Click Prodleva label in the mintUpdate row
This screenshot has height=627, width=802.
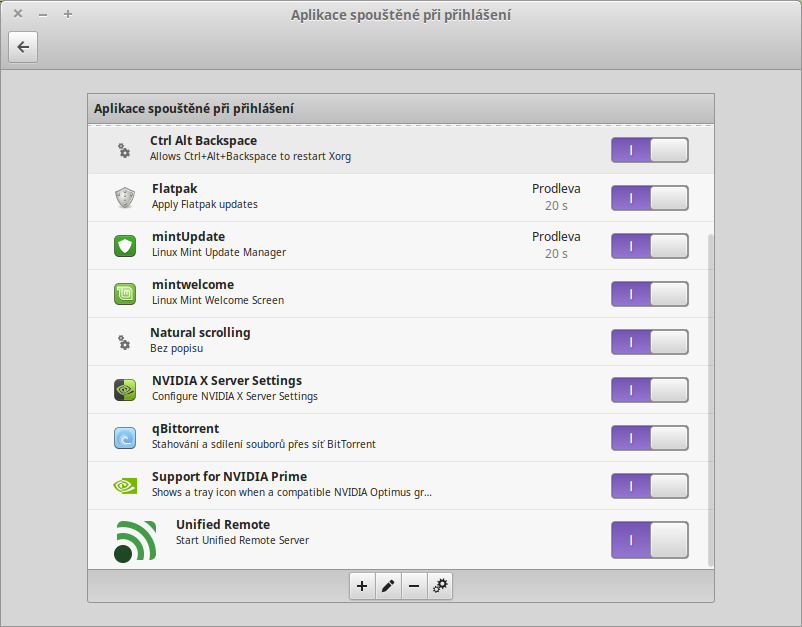click(556, 237)
